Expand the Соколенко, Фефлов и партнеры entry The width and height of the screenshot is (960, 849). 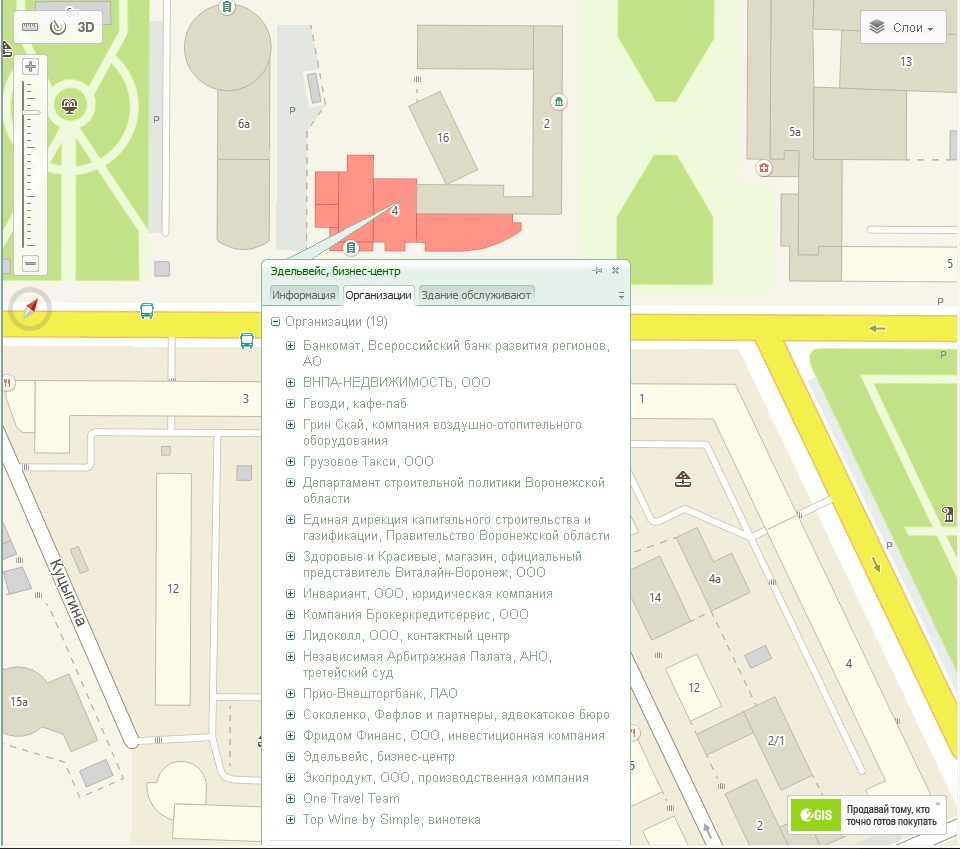[291, 714]
